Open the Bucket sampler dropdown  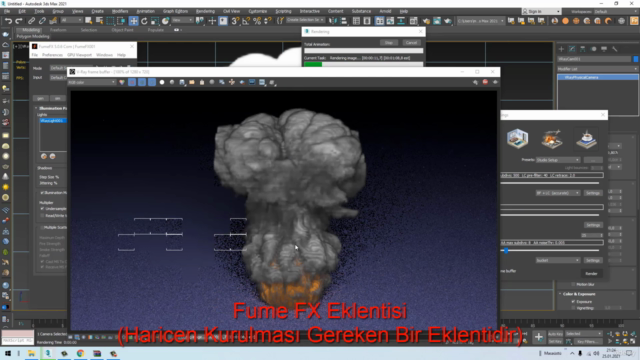(558, 260)
